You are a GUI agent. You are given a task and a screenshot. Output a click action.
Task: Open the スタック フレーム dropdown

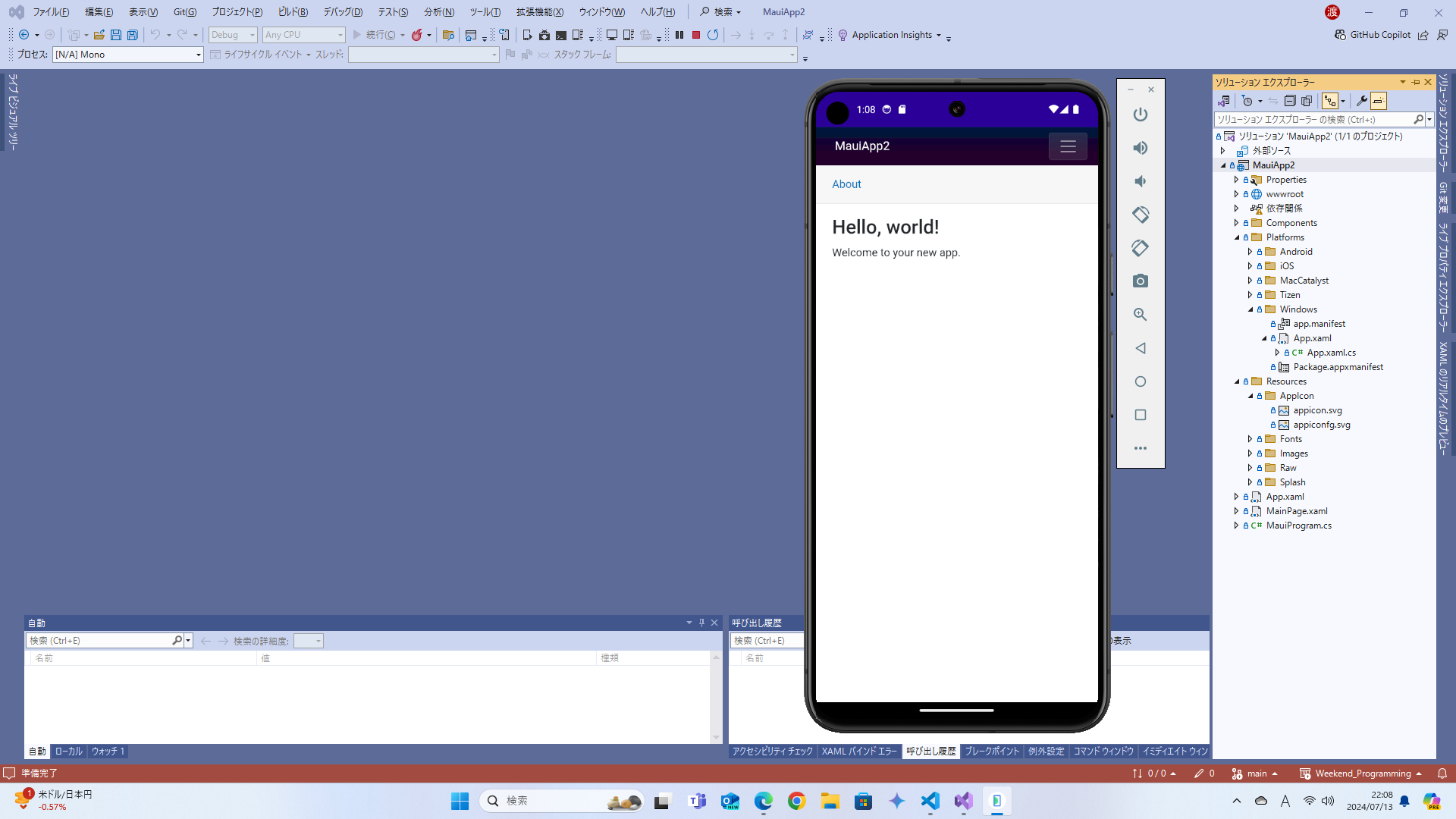click(x=707, y=55)
